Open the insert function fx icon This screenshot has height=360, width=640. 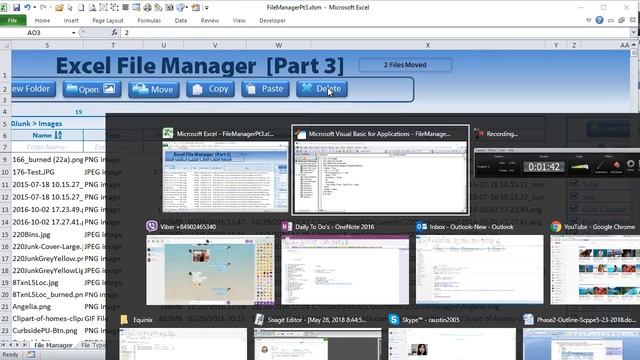tap(115, 32)
